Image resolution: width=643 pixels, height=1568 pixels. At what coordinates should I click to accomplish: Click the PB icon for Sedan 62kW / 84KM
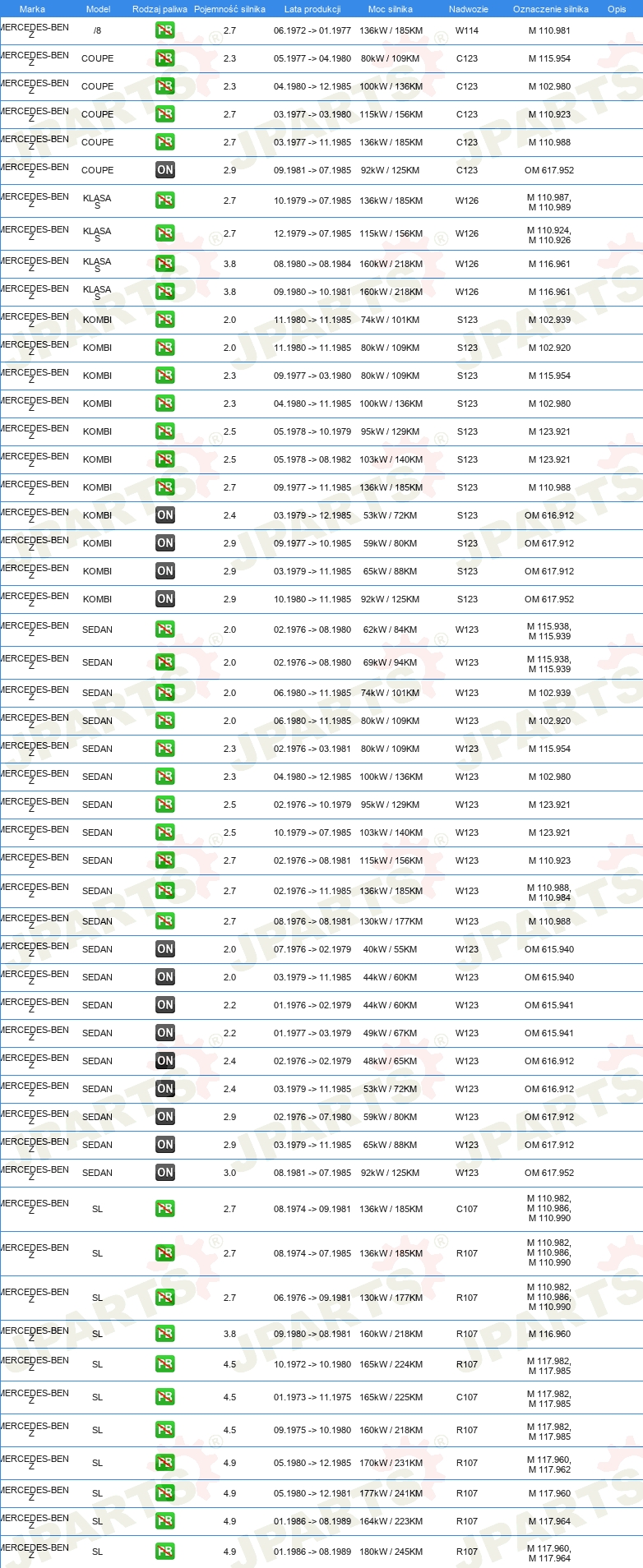(x=165, y=630)
